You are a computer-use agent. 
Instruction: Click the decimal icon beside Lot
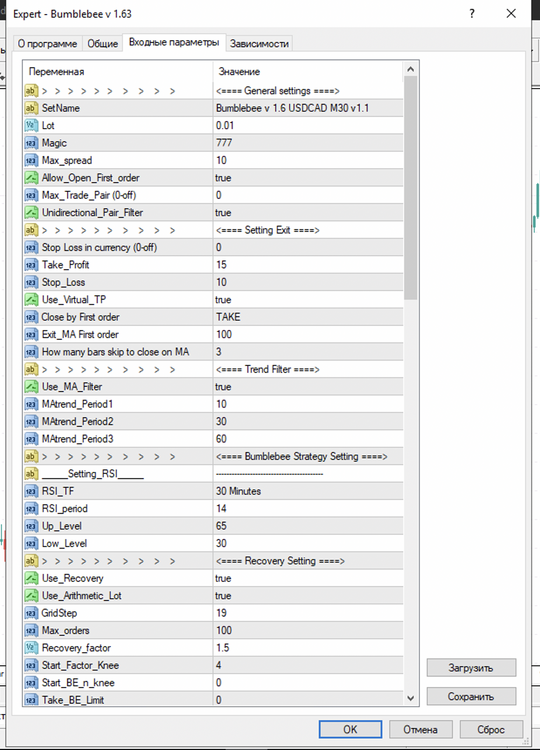pos(31,125)
